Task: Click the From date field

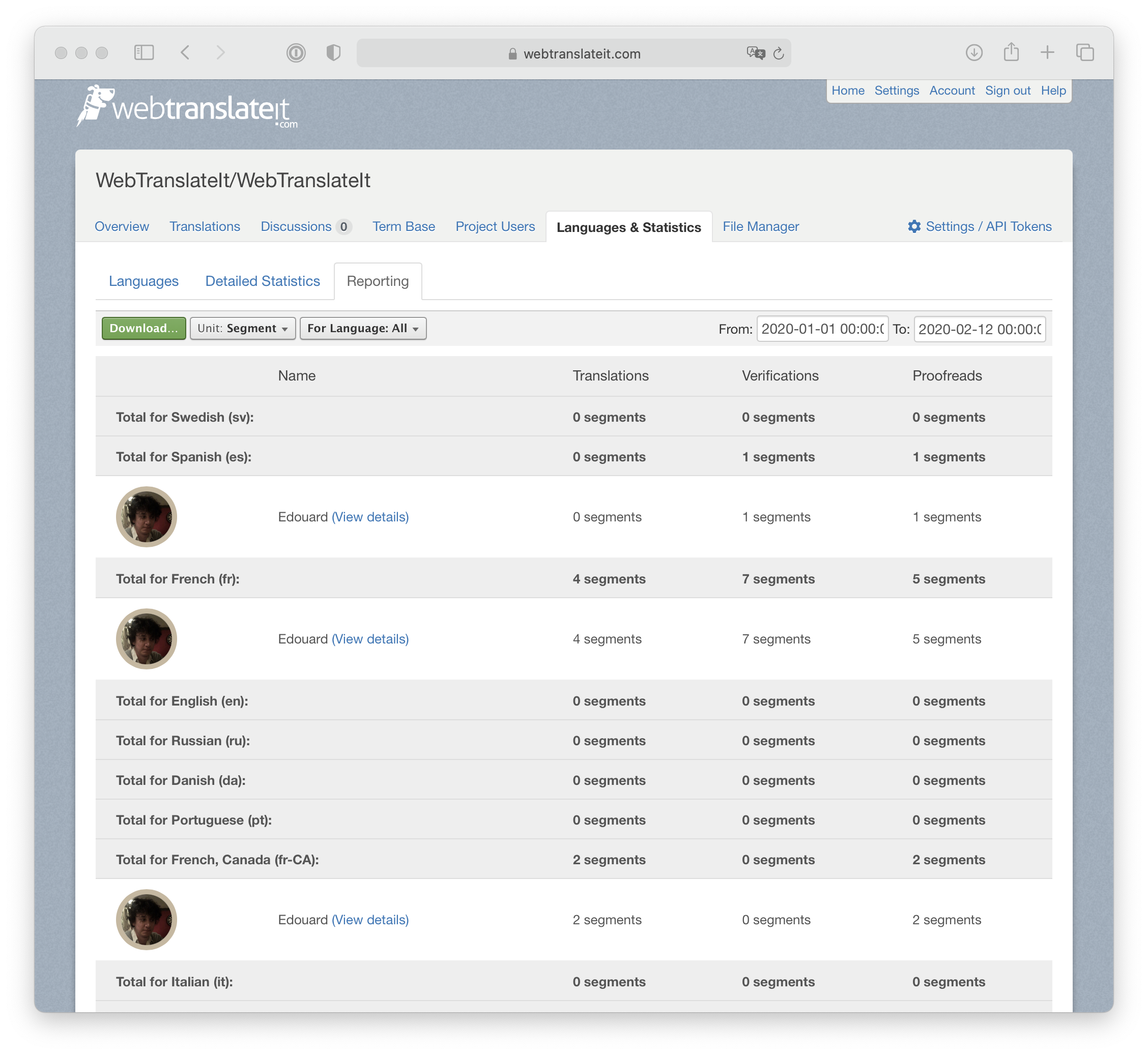Action: pyautogui.click(x=822, y=329)
